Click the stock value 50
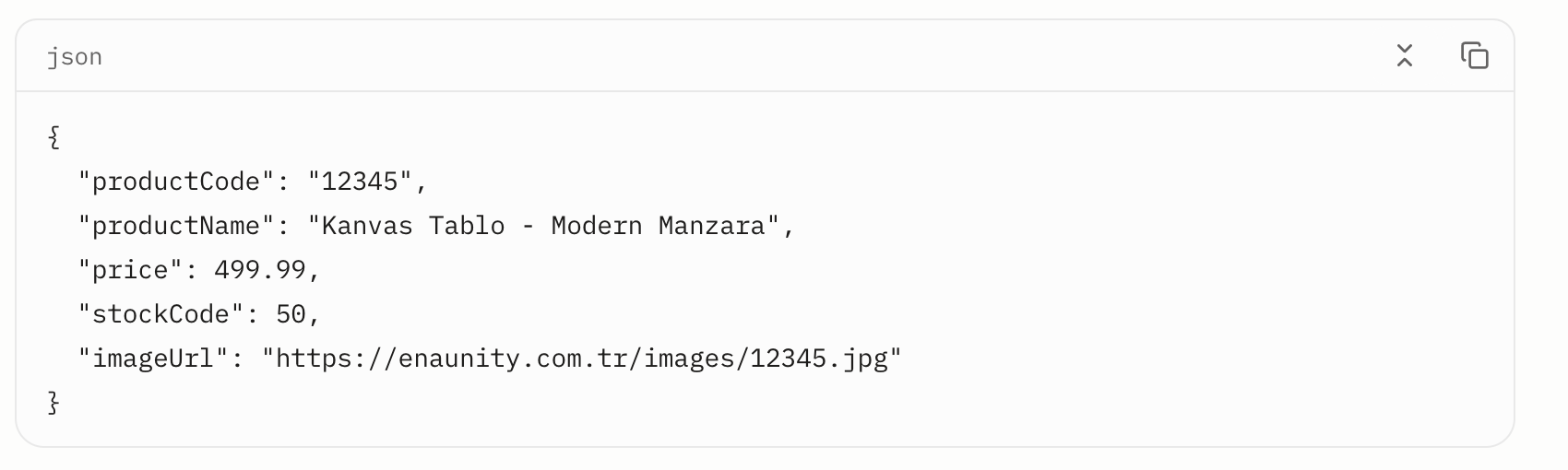This screenshot has height=470, width=1568. (x=291, y=314)
